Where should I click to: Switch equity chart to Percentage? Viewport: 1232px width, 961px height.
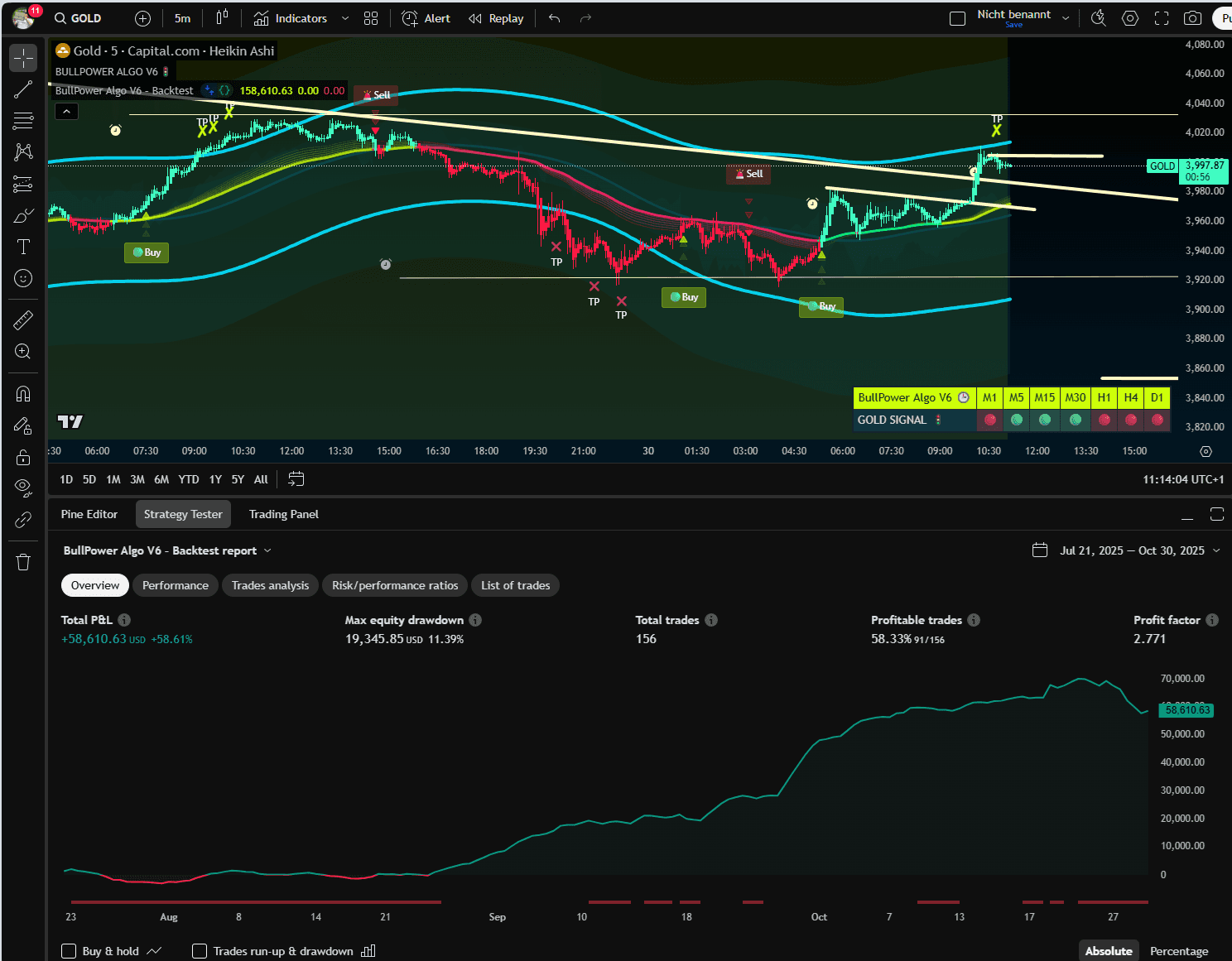tap(1179, 951)
